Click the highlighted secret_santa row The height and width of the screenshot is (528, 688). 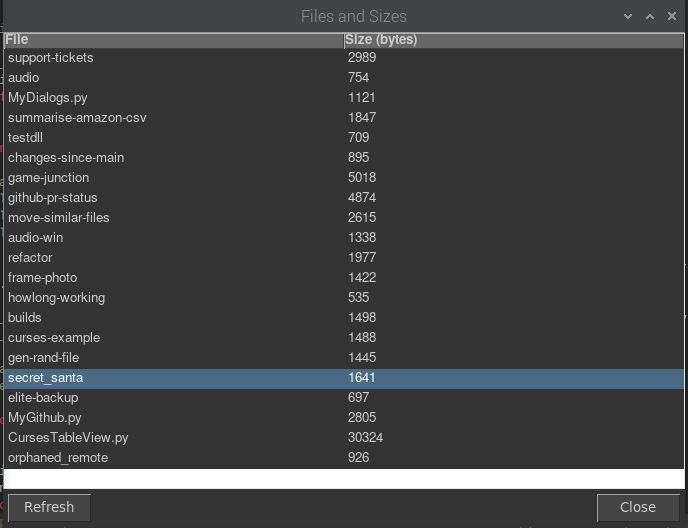tap(344, 377)
